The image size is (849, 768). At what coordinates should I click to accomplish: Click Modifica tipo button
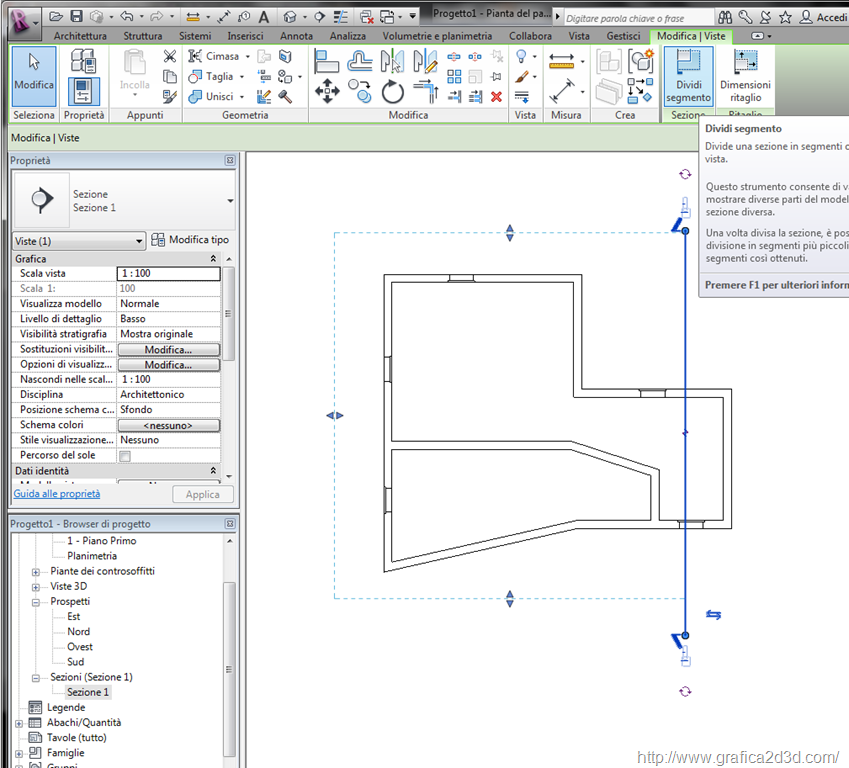coord(190,240)
